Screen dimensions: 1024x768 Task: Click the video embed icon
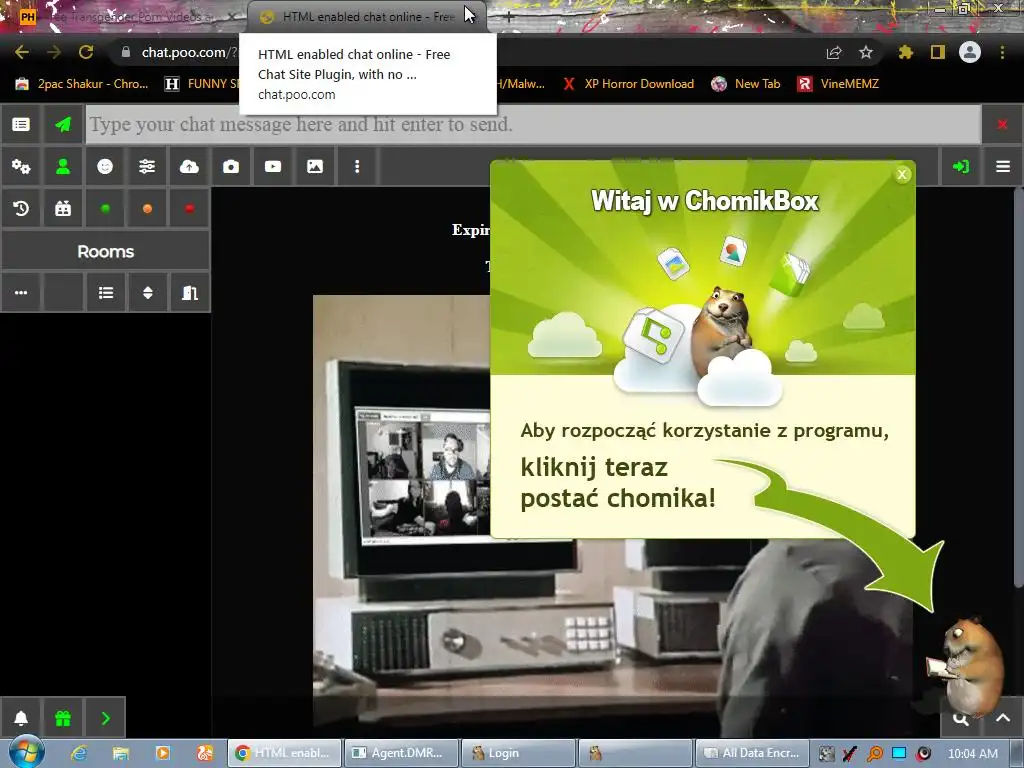point(273,167)
